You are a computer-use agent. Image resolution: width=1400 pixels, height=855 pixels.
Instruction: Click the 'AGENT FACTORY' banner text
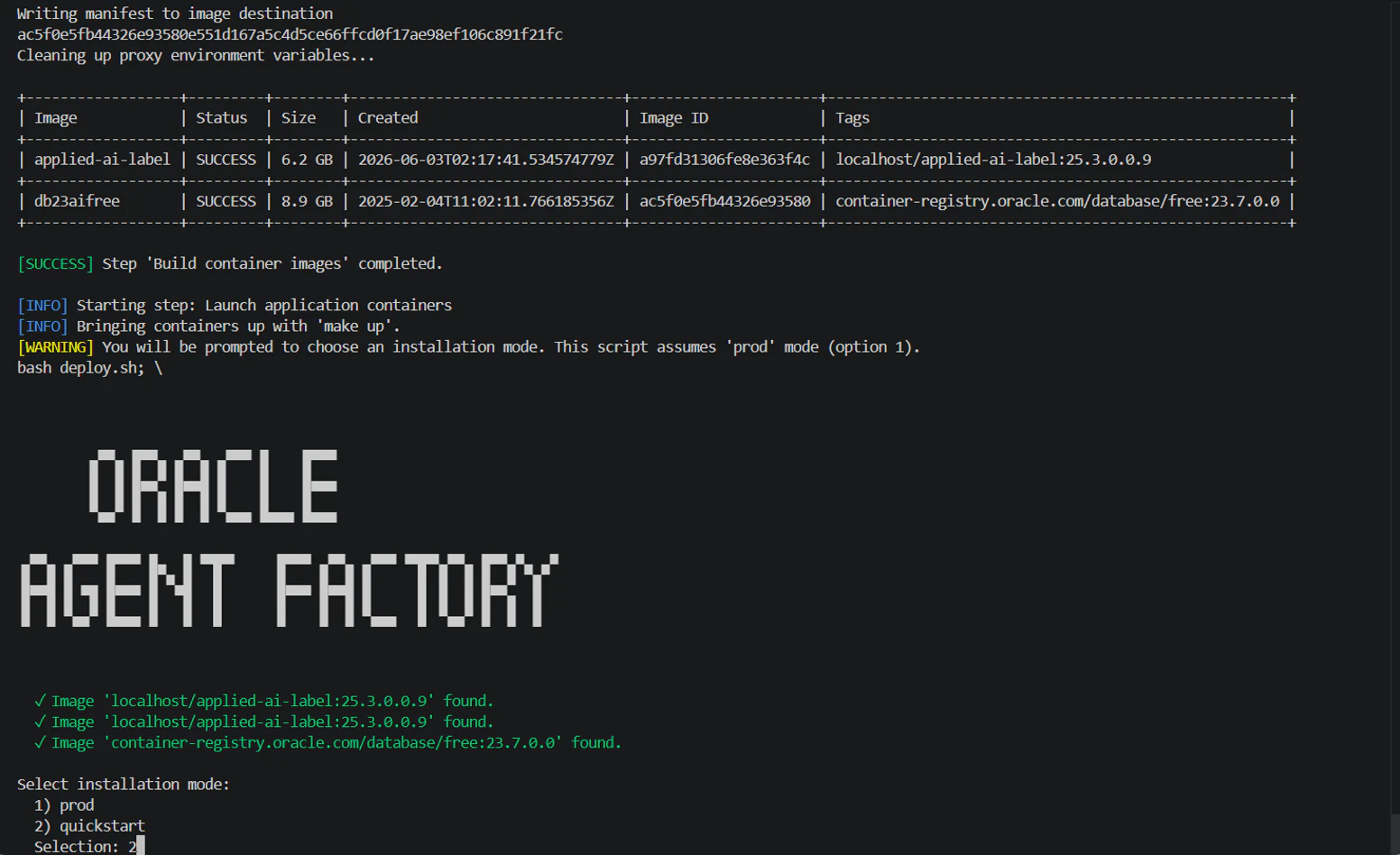pyautogui.click(x=289, y=590)
